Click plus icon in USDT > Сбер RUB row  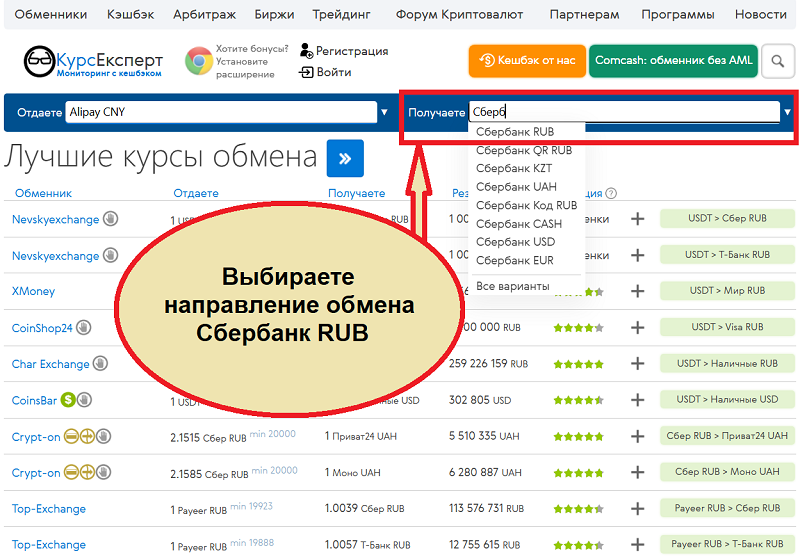(637, 219)
